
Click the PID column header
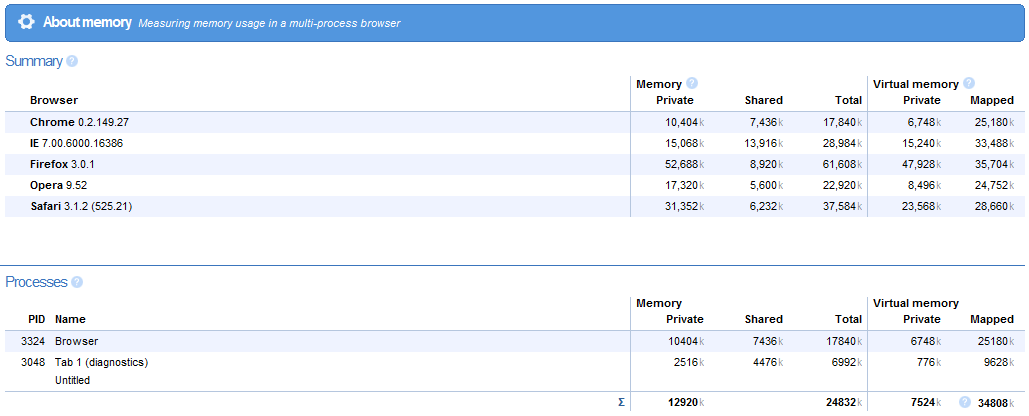(x=37, y=319)
